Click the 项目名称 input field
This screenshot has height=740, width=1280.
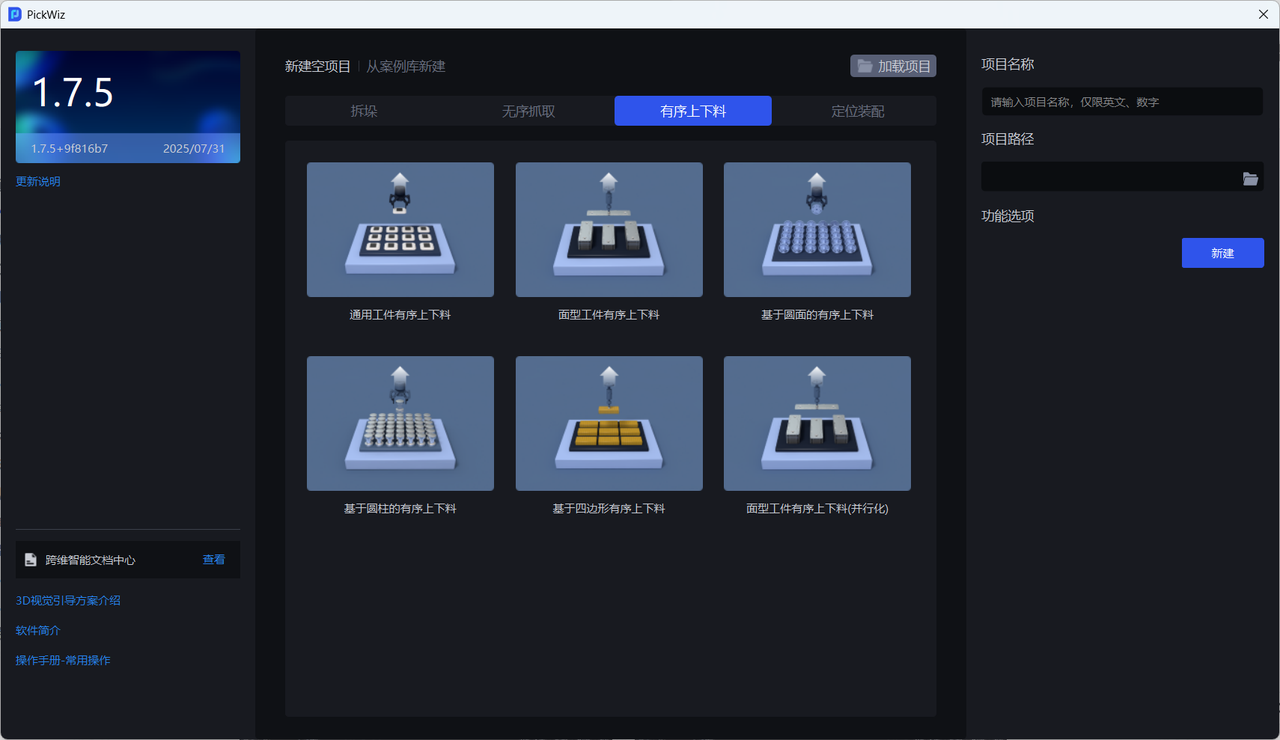point(1121,102)
